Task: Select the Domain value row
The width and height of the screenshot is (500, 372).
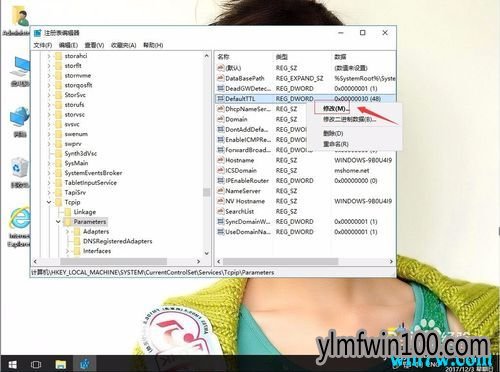Action: [305, 119]
